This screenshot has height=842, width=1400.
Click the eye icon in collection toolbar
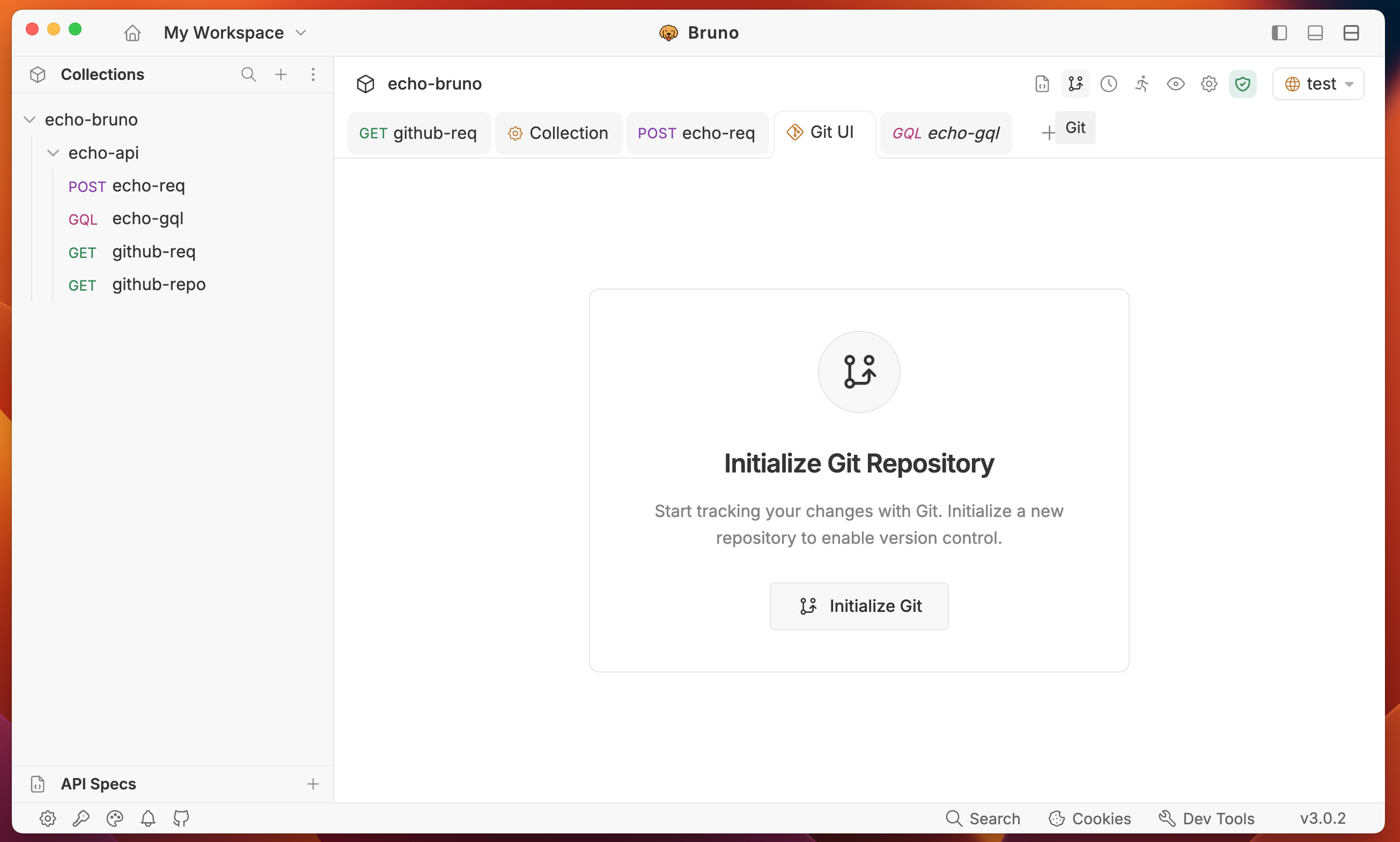tap(1175, 84)
